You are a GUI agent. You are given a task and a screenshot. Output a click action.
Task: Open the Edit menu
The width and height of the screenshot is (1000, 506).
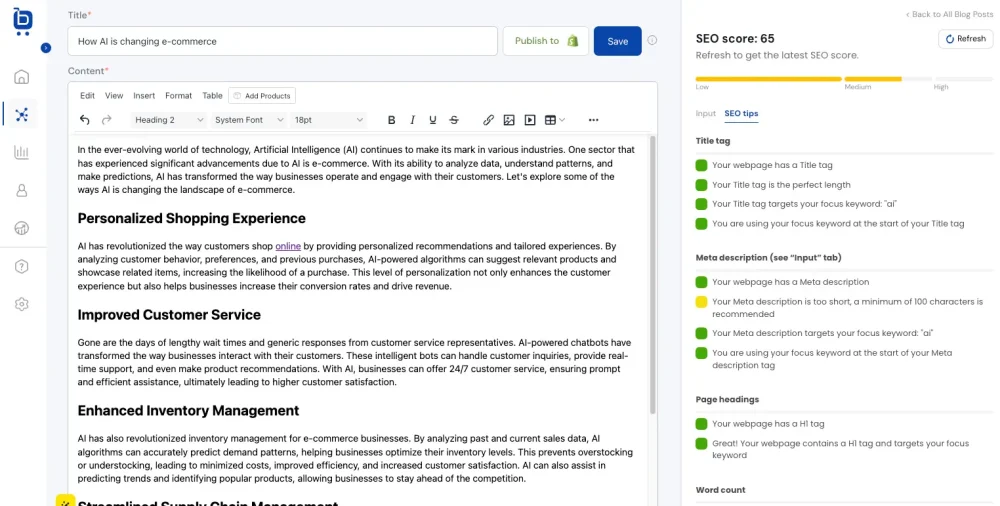87,96
